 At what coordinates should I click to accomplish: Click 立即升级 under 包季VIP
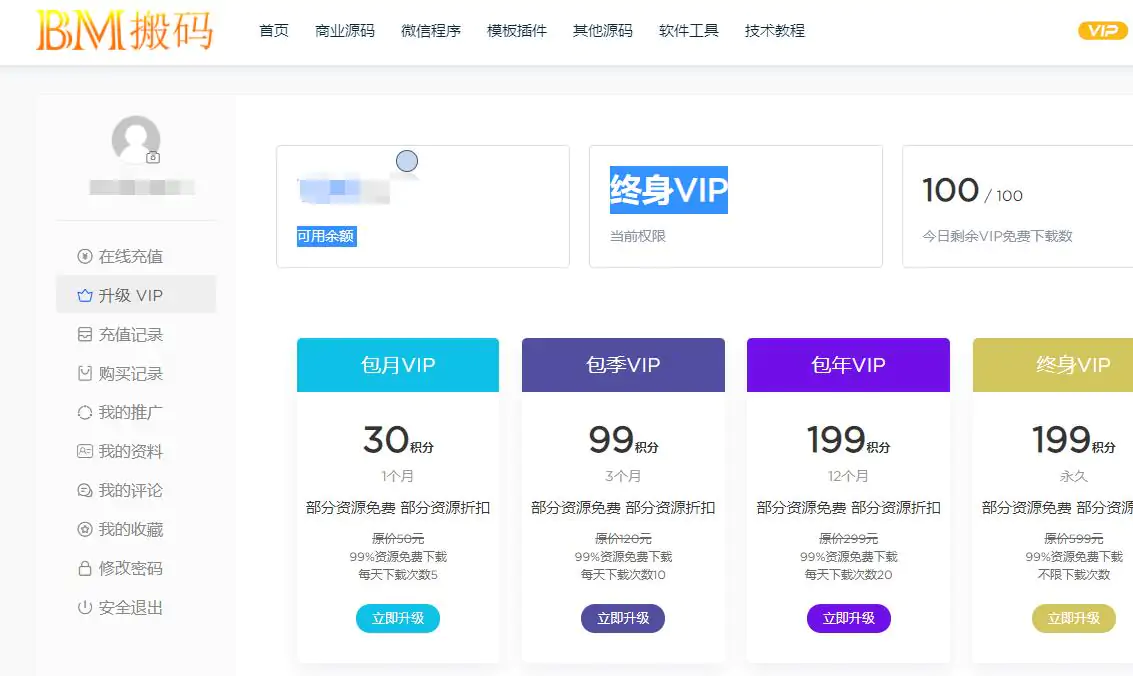pos(623,618)
